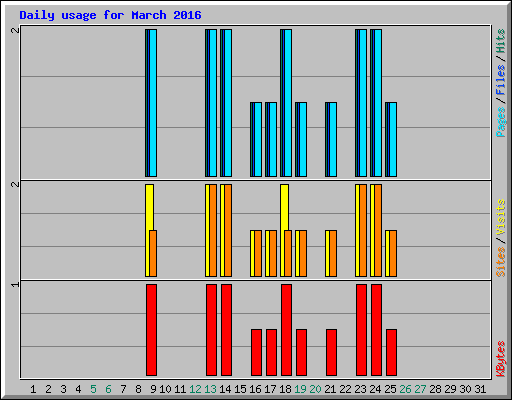Click the 'Sites' legend label
Image resolution: width=512 pixels, height=400 pixels.
tap(501, 262)
